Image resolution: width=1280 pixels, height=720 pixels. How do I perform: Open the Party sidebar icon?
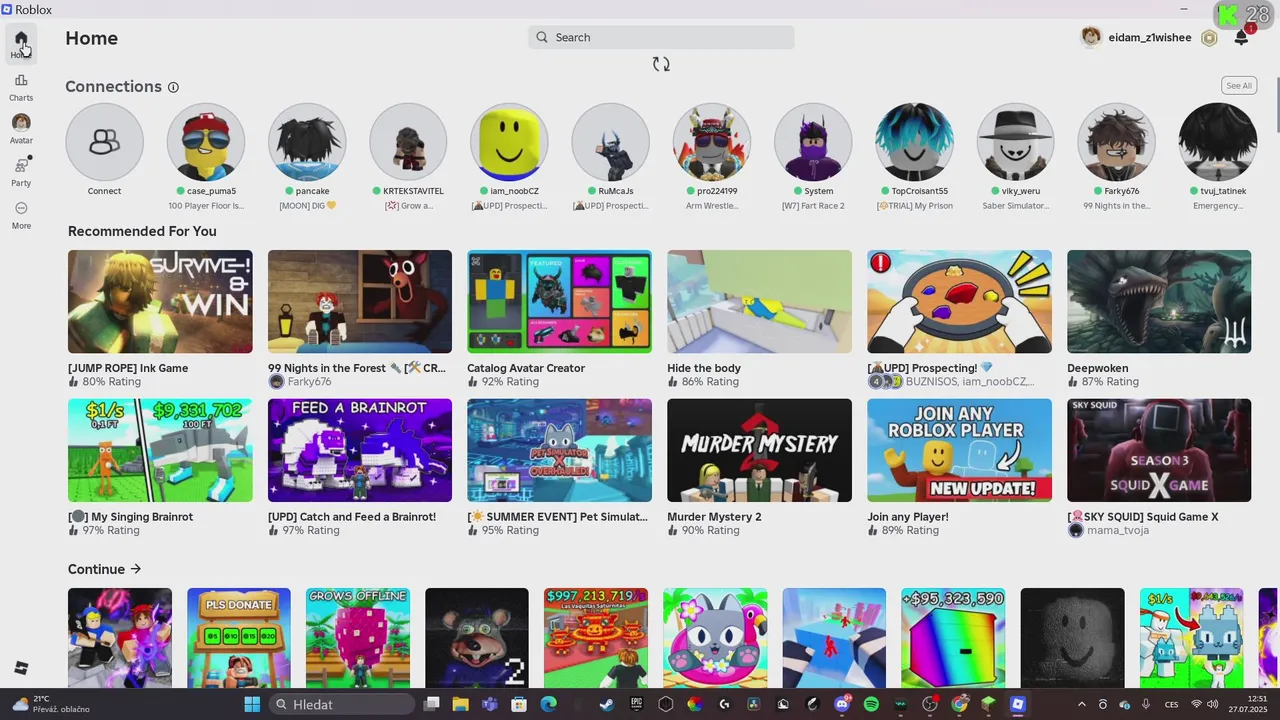coord(21,171)
